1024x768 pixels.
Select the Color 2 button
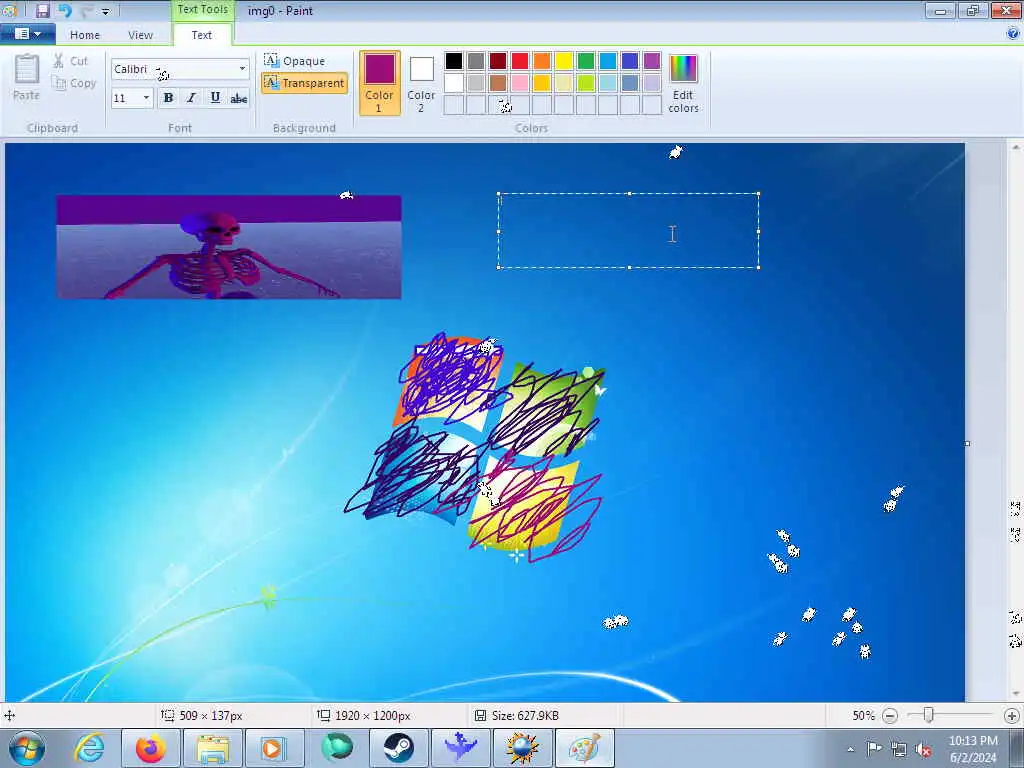coord(421,83)
